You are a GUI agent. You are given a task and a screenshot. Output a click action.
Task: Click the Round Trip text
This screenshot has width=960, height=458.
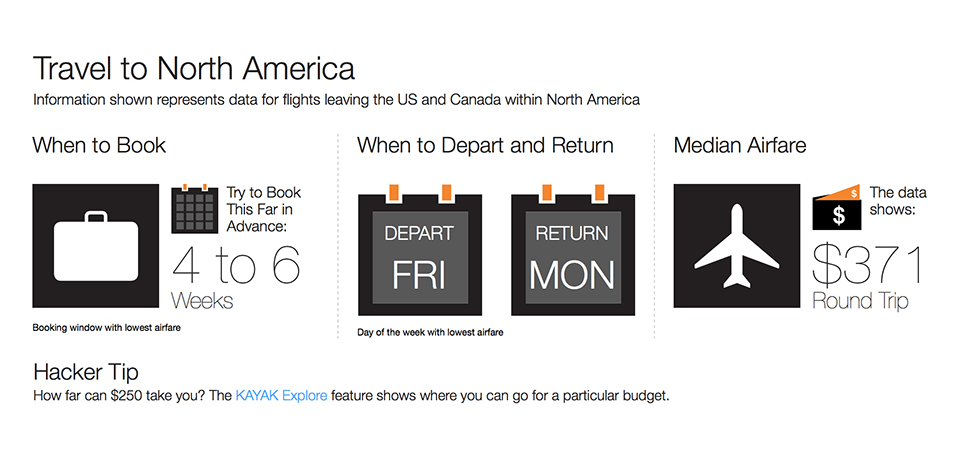point(860,301)
